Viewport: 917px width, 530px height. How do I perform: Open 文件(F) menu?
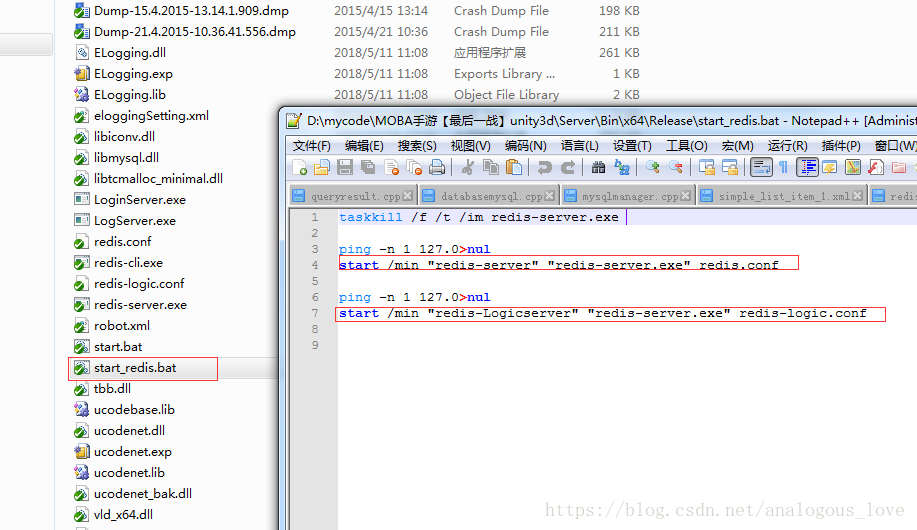tap(312, 146)
